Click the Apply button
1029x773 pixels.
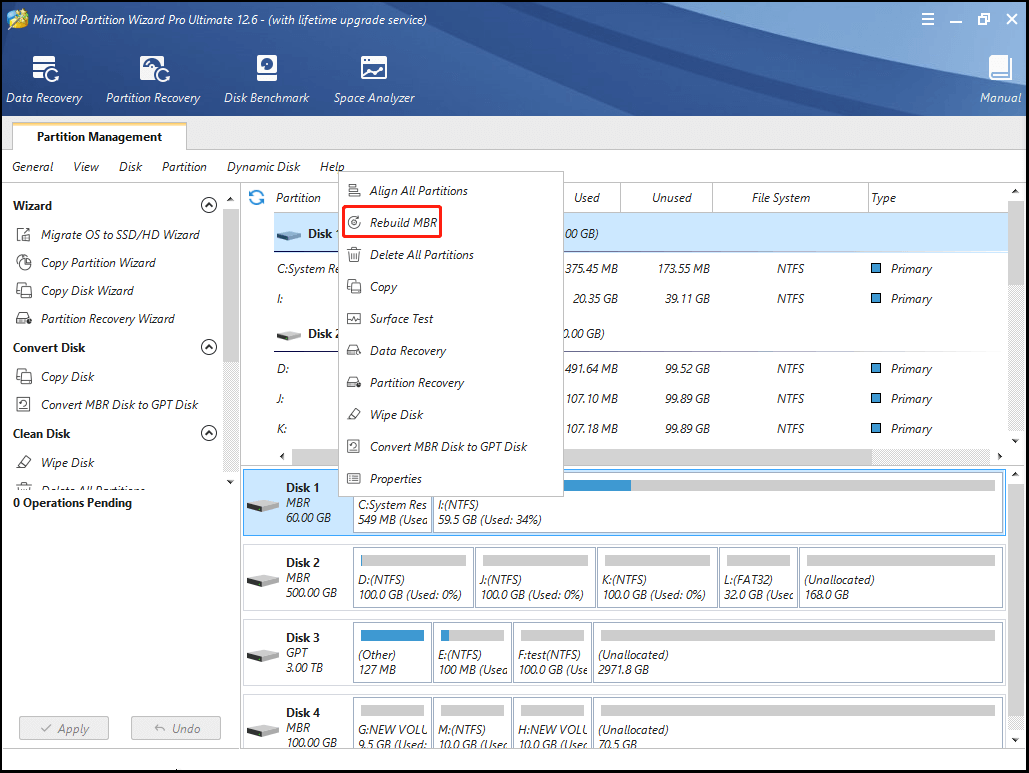tap(64, 728)
